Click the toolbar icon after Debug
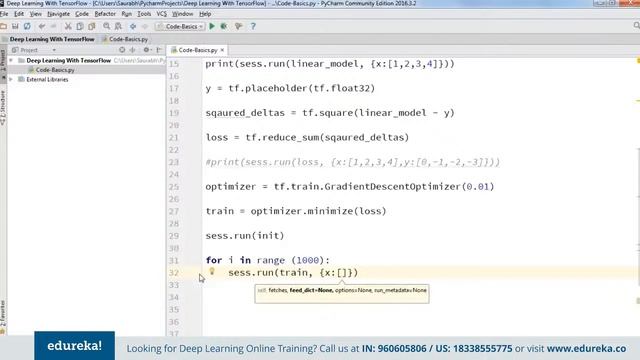The image size is (640, 360). click(x=239, y=26)
